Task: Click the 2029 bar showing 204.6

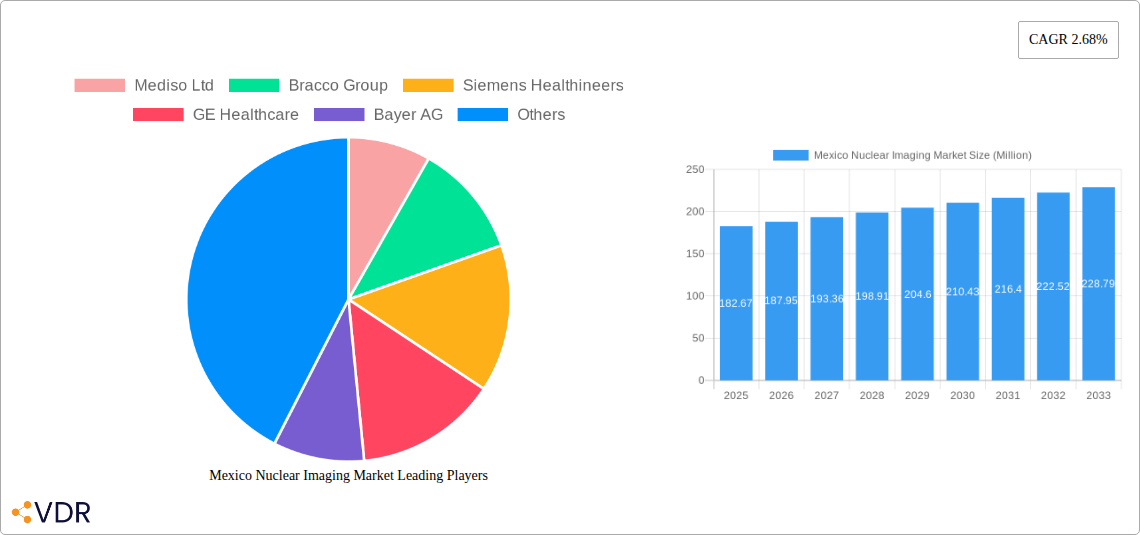Action: tap(918, 294)
